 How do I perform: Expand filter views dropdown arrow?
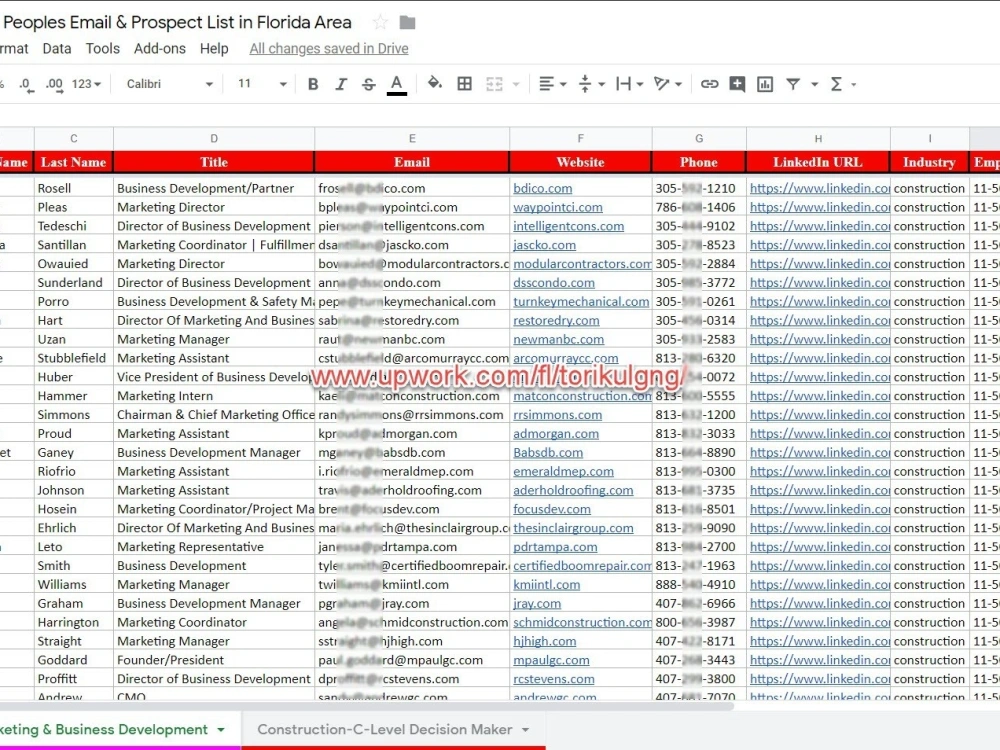tap(814, 84)
